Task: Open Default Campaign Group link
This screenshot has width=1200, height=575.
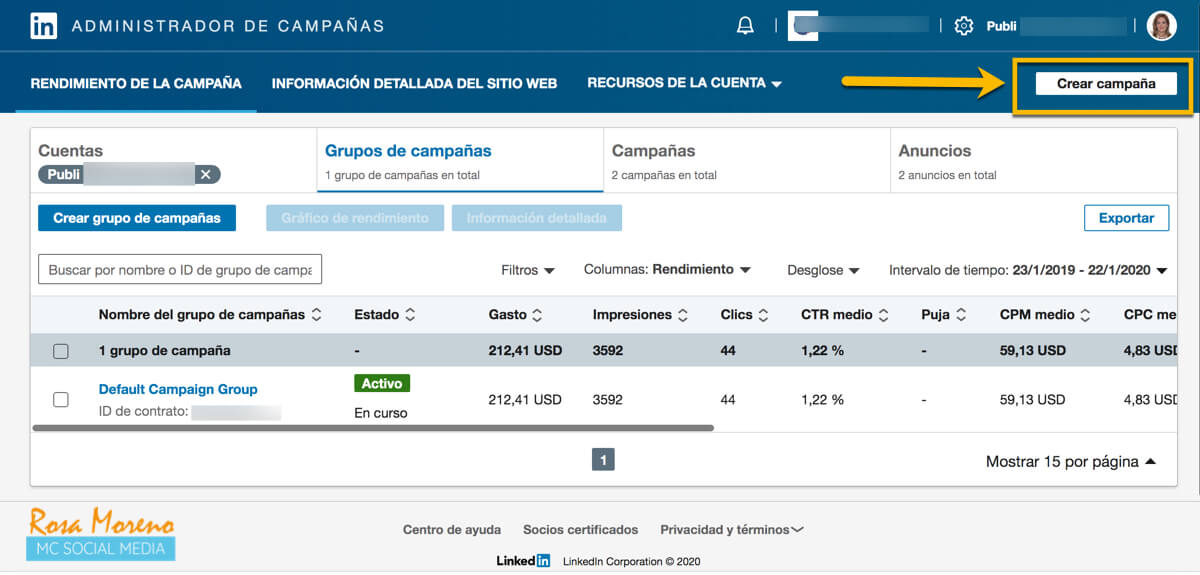Action: pyautogui.click(x=178, y=389)
